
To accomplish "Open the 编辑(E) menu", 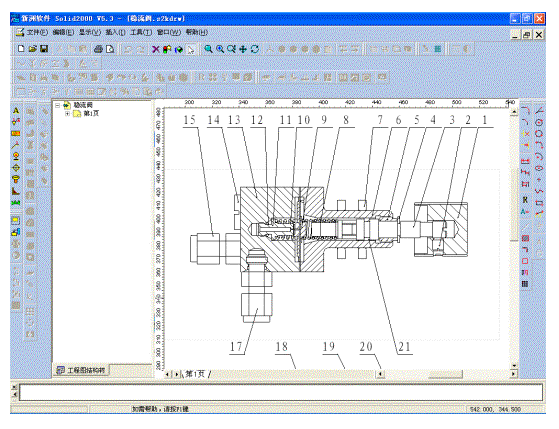I will coord(63,32).
